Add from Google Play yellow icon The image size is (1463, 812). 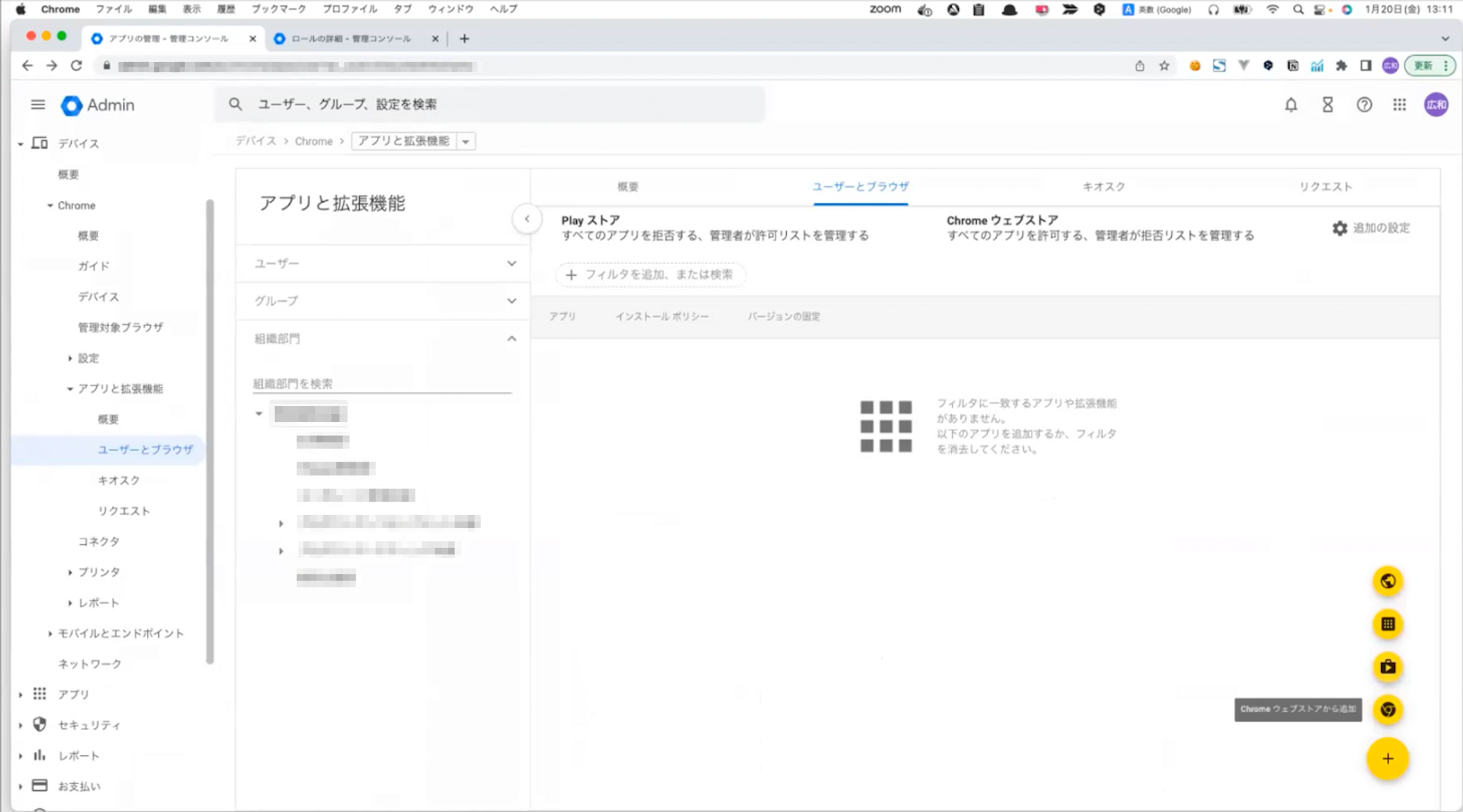[x=1388, y=667]
